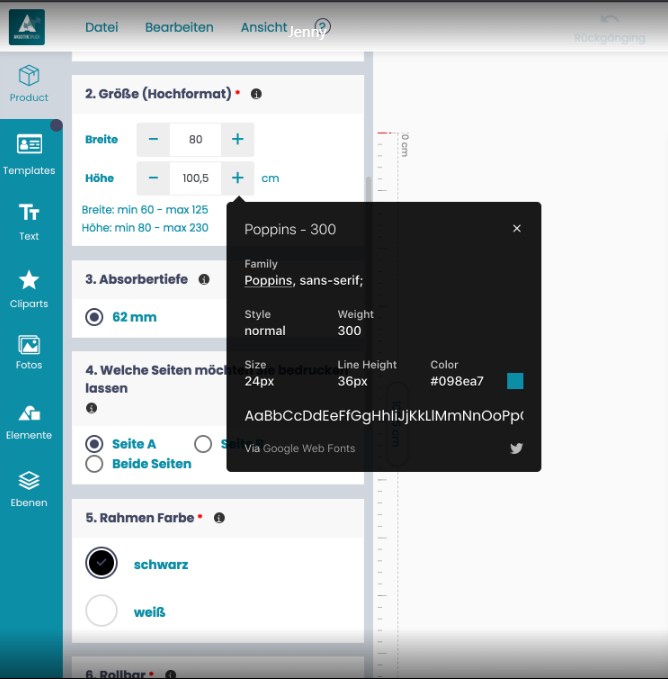The height and width of the screenshot is (679, 668).
Task: Select the Text tool in sidebar
Action: (29, 222)
